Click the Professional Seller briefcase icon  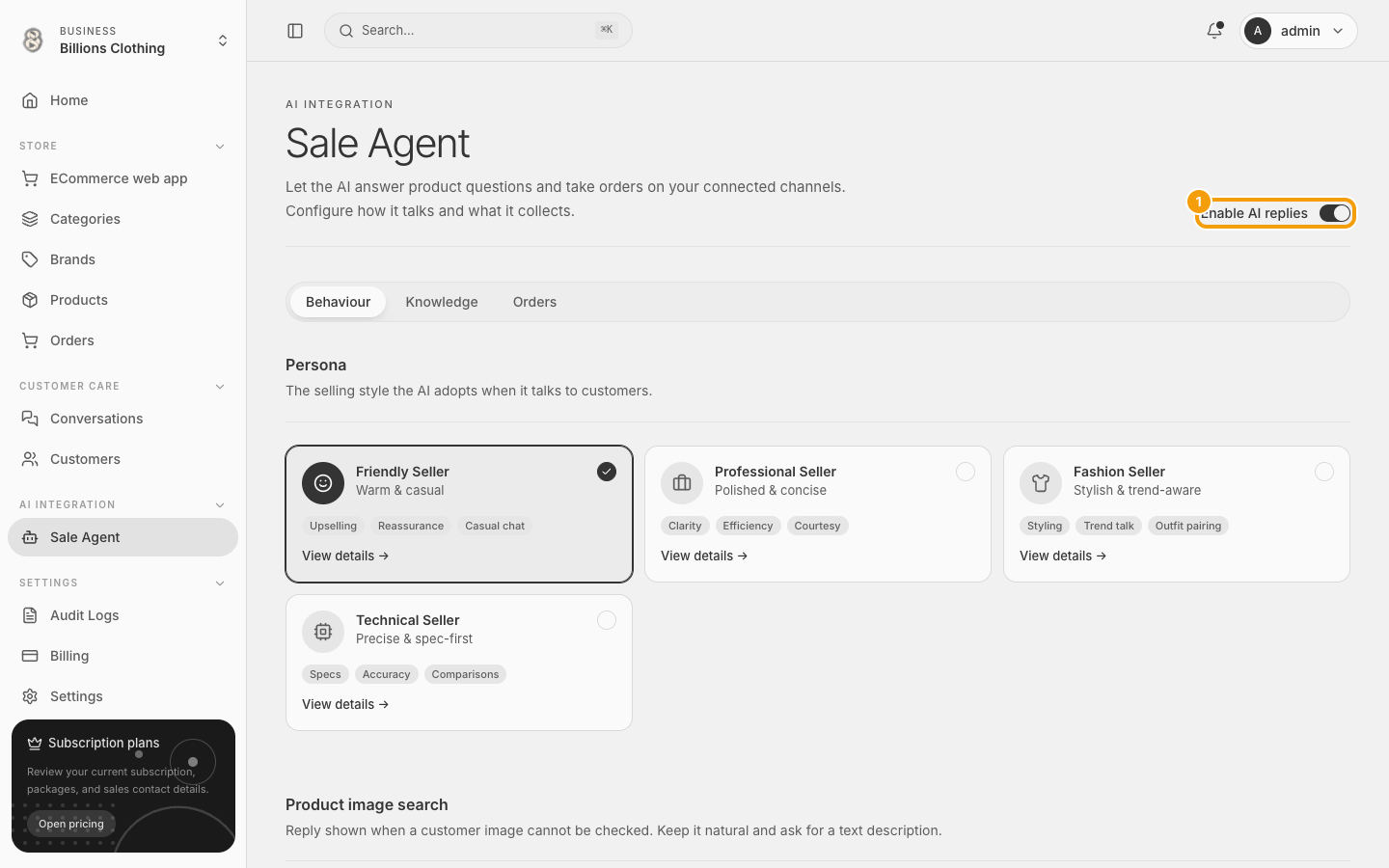pos(682,483)
